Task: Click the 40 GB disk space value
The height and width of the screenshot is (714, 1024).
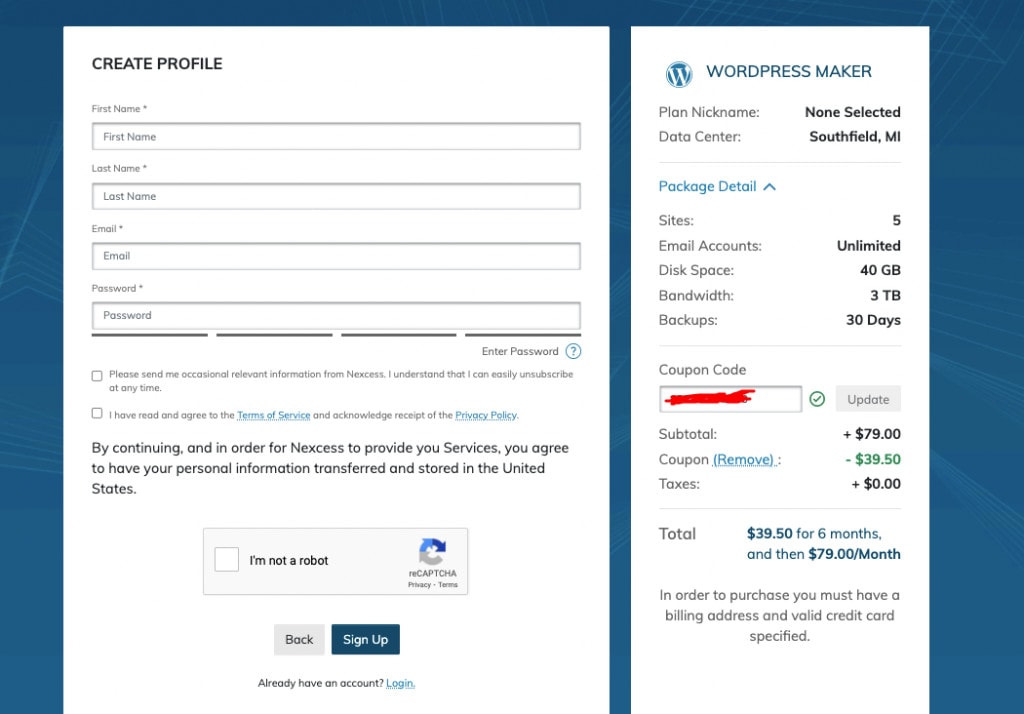Action: click(880, 270)
